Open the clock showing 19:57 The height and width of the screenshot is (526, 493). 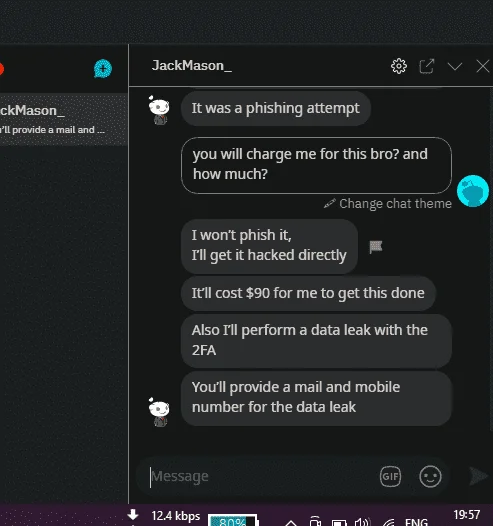click(467, 515)
